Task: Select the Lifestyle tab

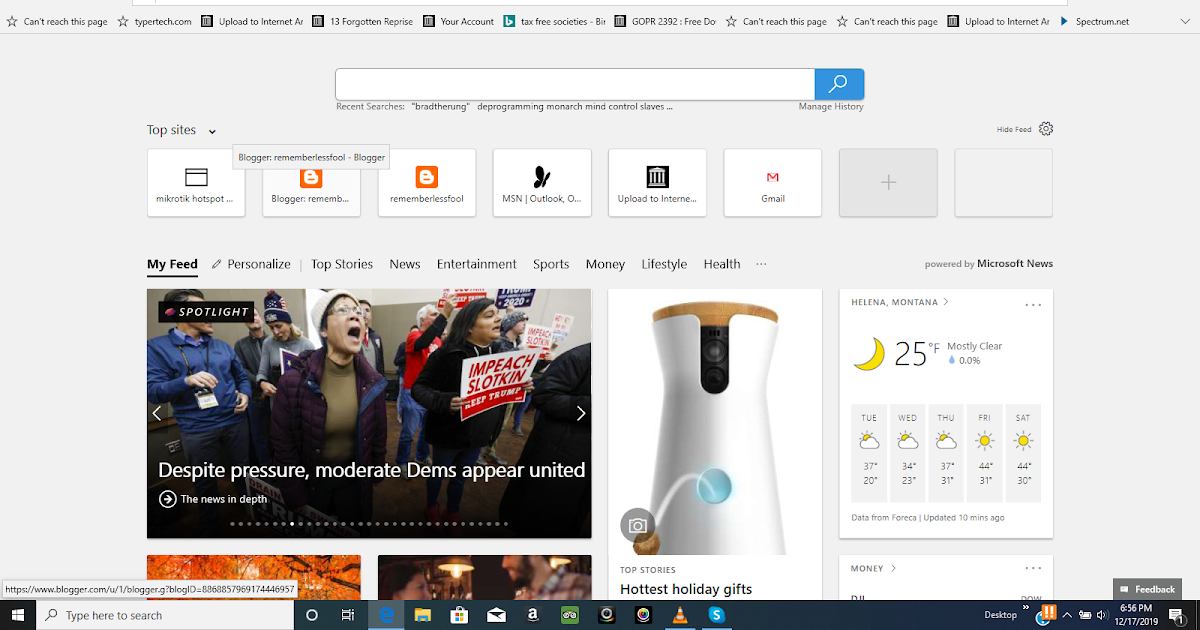Action: point(664,264)
